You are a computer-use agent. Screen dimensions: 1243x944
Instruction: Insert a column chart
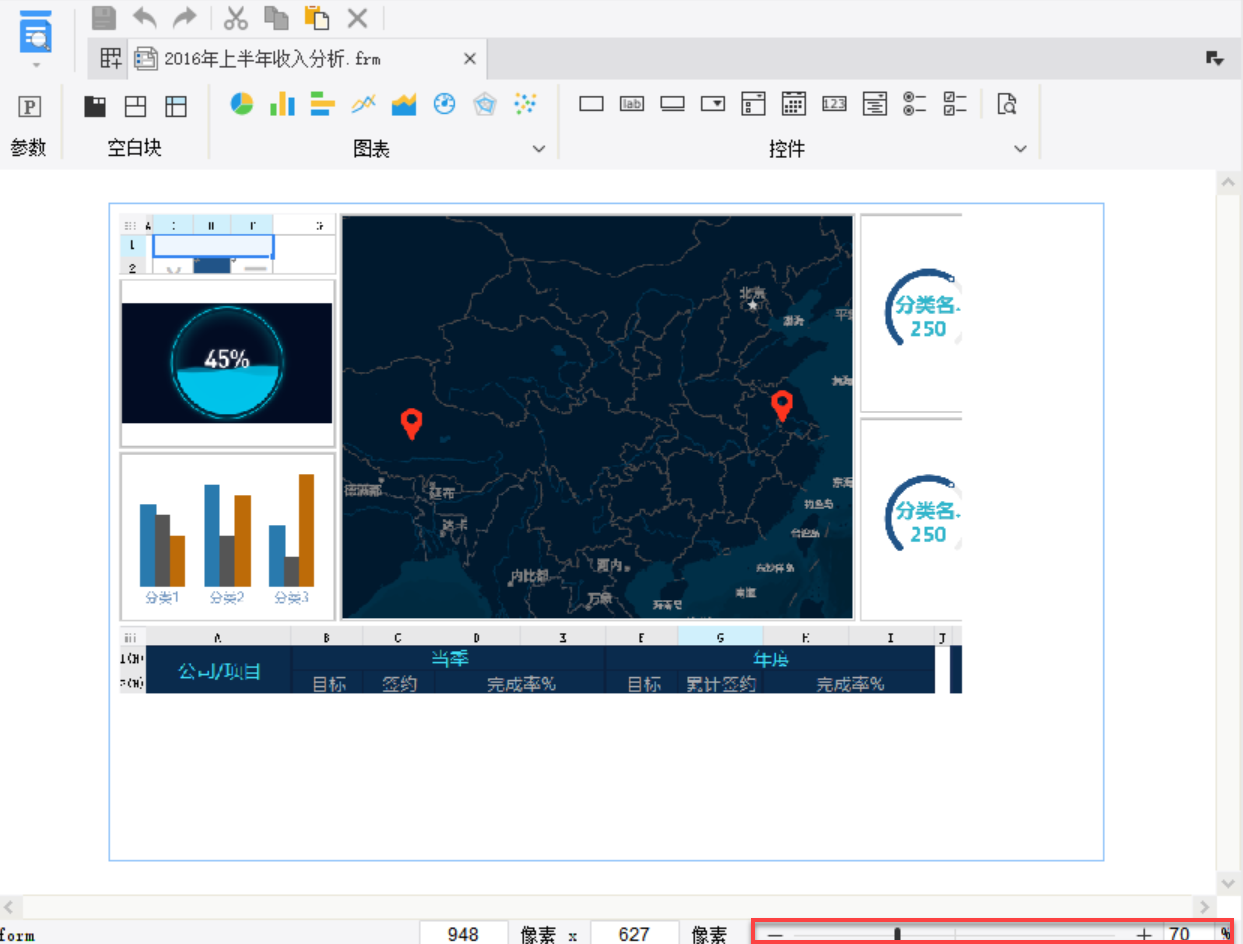pyautogui.click(x=282, y=104)
